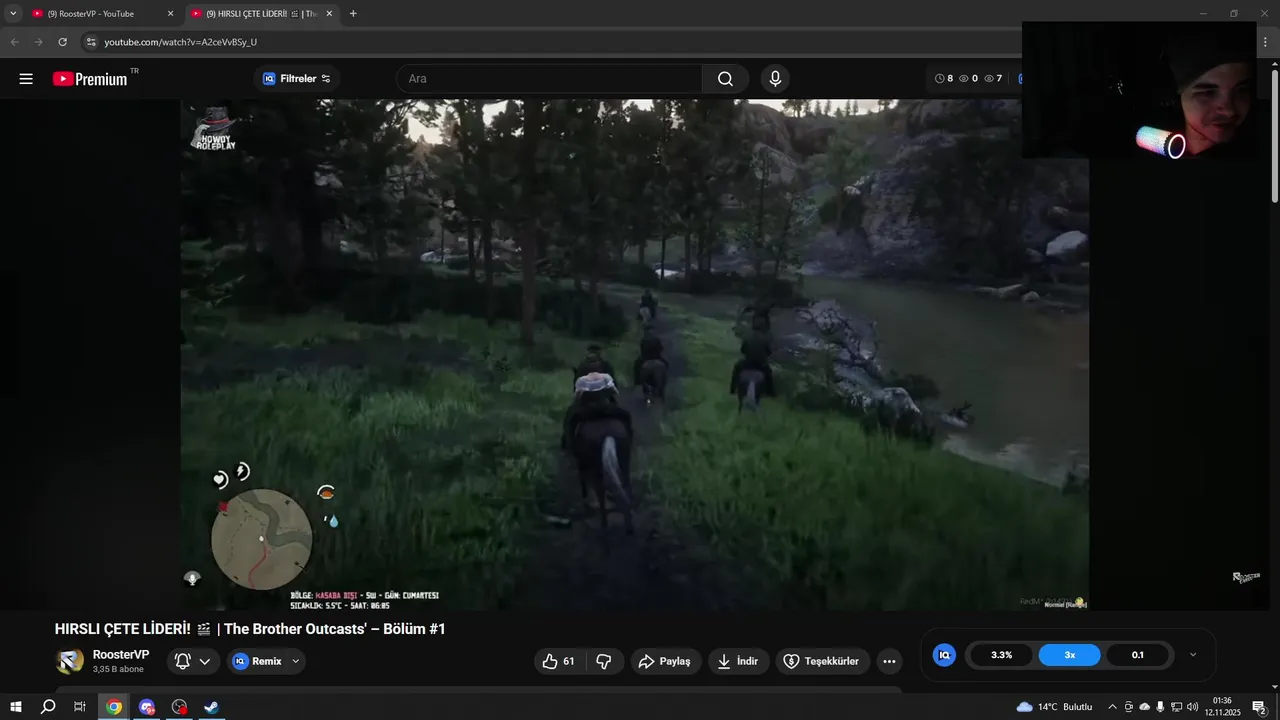This screenshot has width=1280, height=720.
Task: Click the tray microphone icon
Action: pos(1160,707)
